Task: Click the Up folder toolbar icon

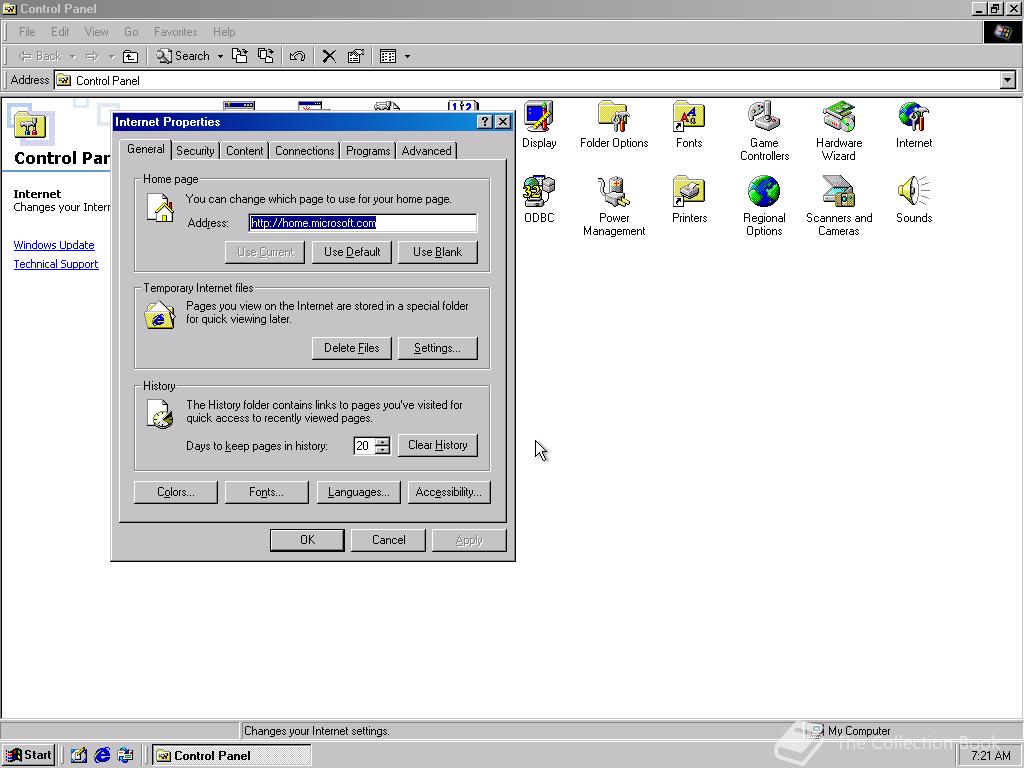Action: [x=131, y=56]
